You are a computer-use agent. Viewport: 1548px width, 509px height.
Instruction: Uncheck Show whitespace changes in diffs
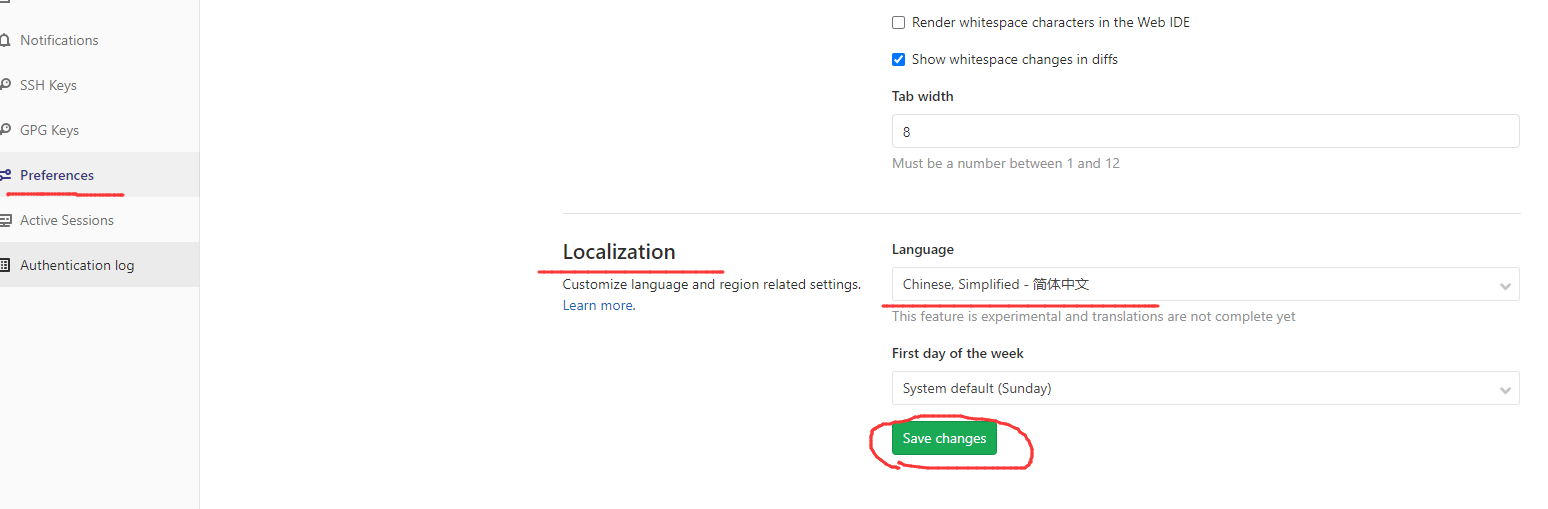tap(898, 59)
